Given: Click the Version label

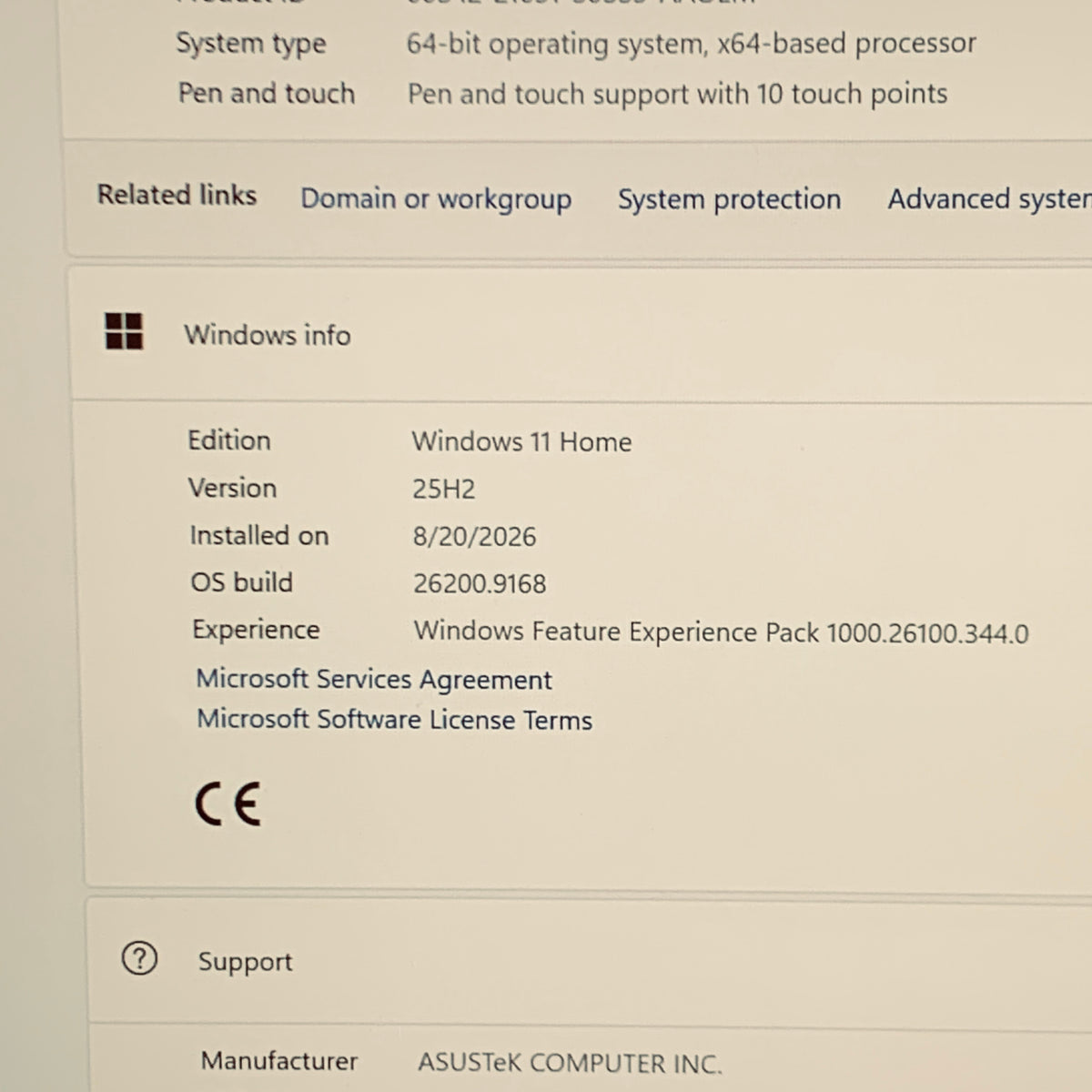Looking at the screenshot, I should 232,488.
